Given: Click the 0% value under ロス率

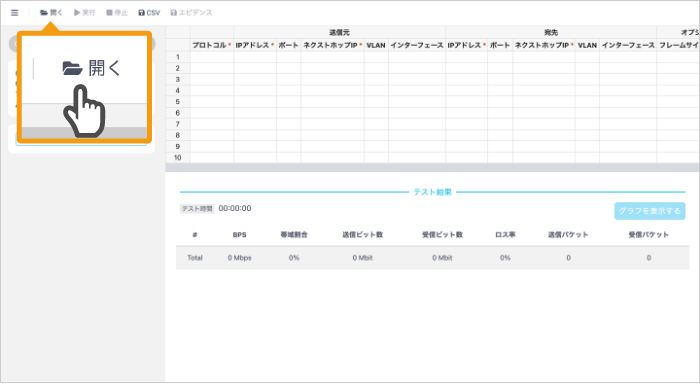Looking at the screenshot, I should [505, 258].
